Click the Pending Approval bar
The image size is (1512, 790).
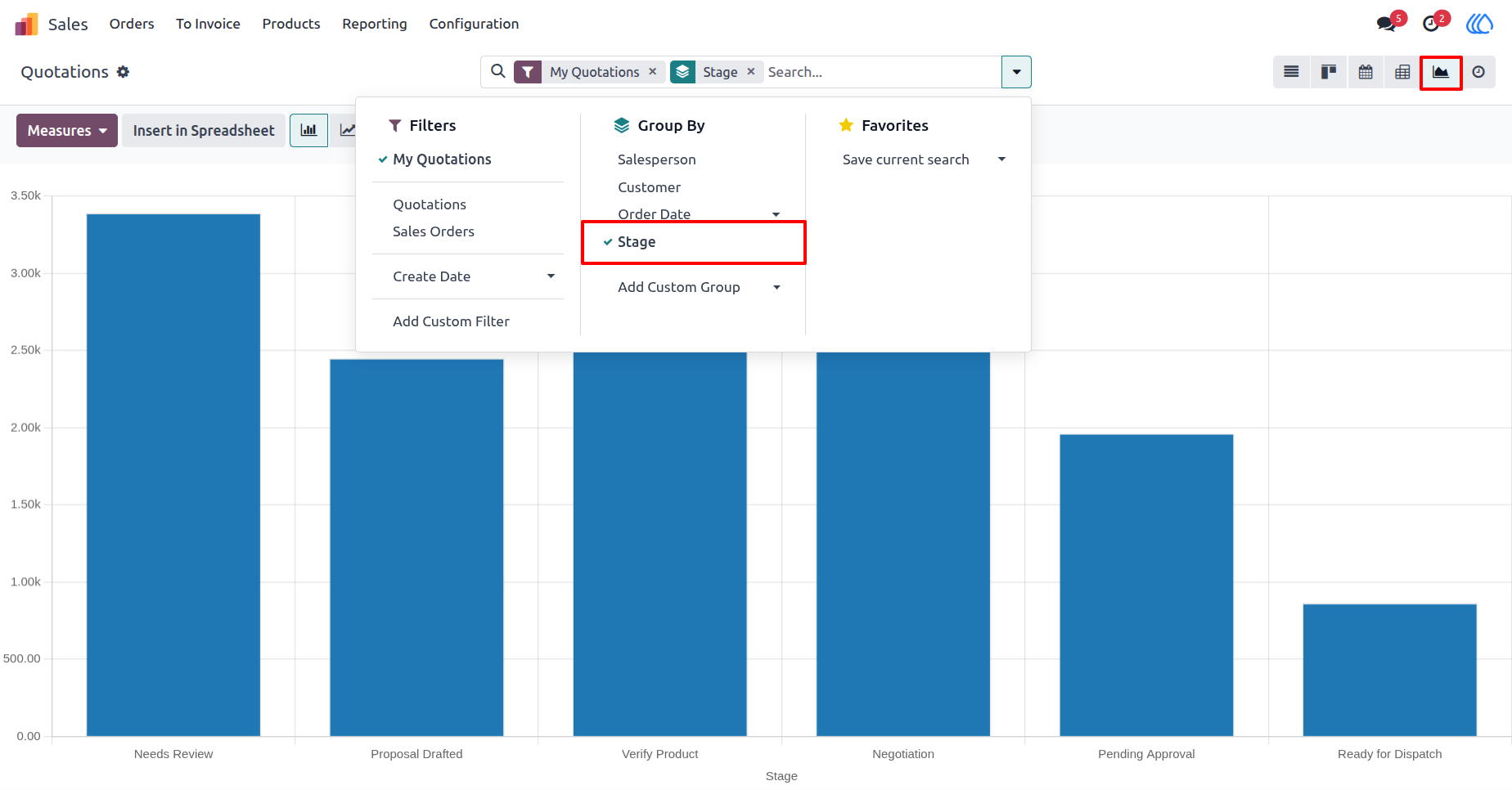[x=1146, y=586]
